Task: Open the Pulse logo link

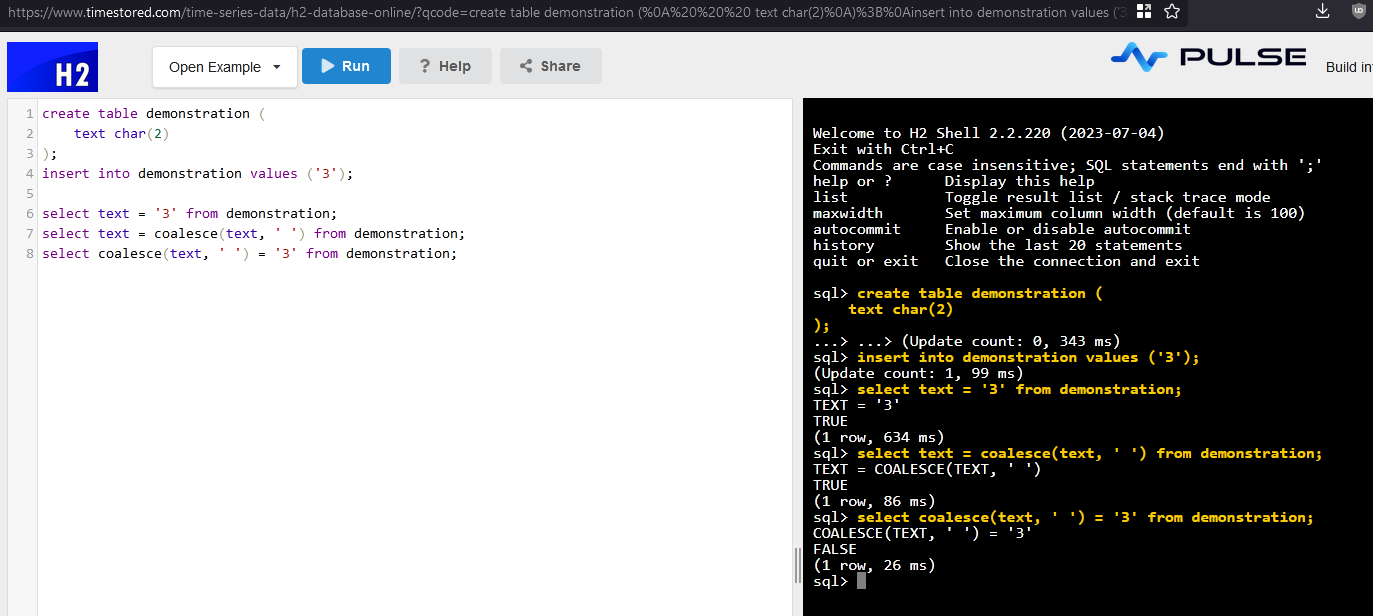Action: tap(1207, 56)
